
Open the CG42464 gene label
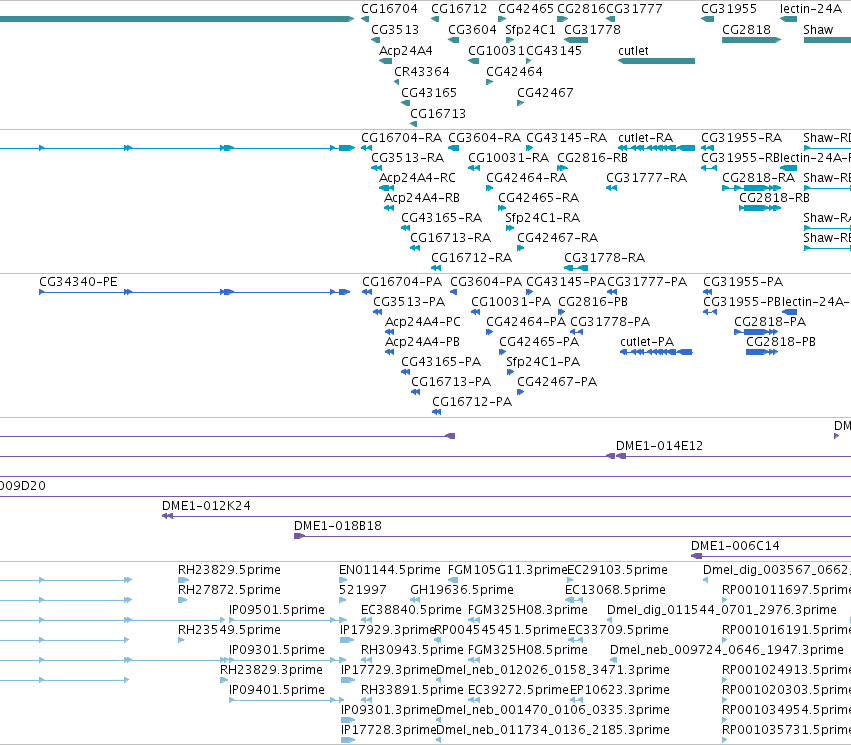point(514,72)
